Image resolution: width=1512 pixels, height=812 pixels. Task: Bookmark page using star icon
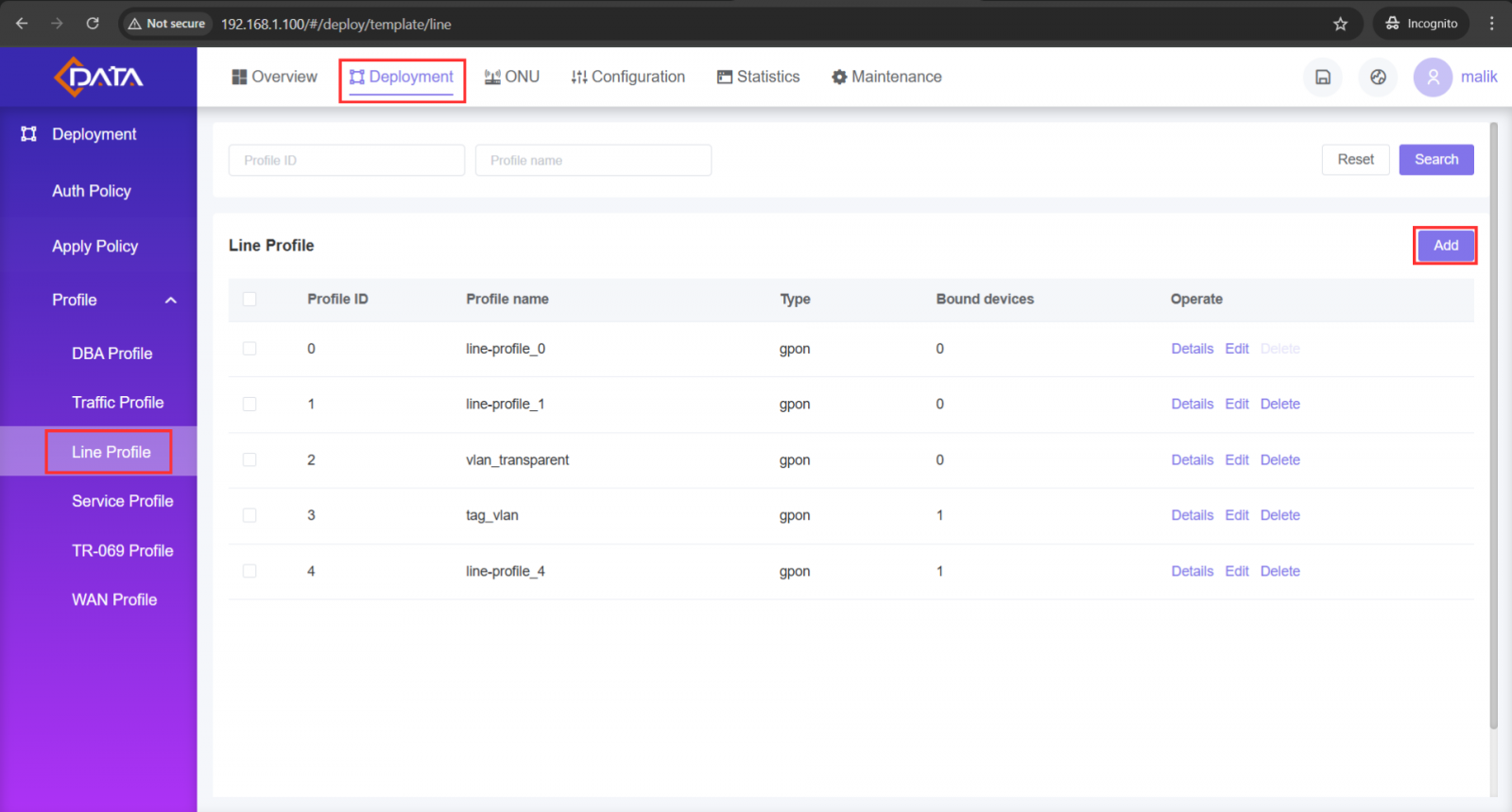[1340, 24]
